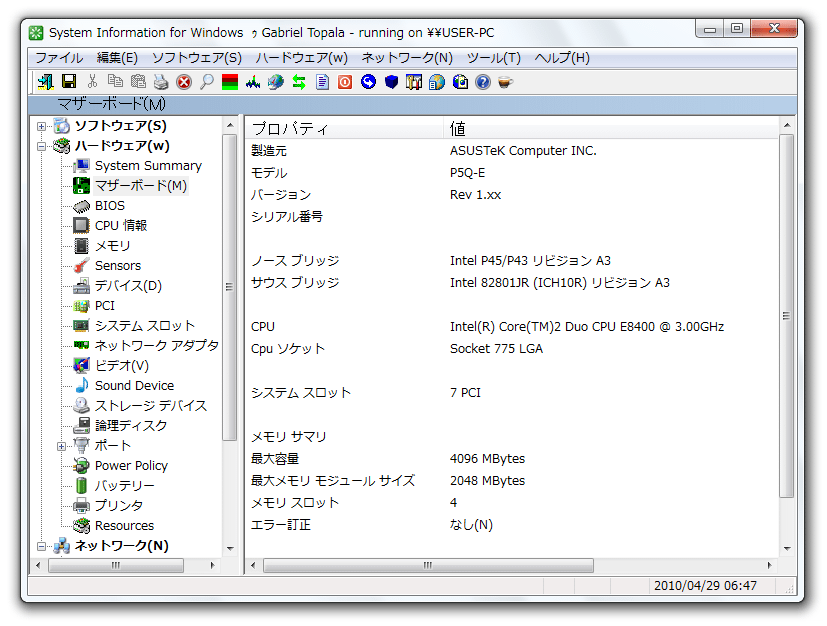Click the Copy toolbar icon
The image size is (827, 626).
(x=115, y=82)
